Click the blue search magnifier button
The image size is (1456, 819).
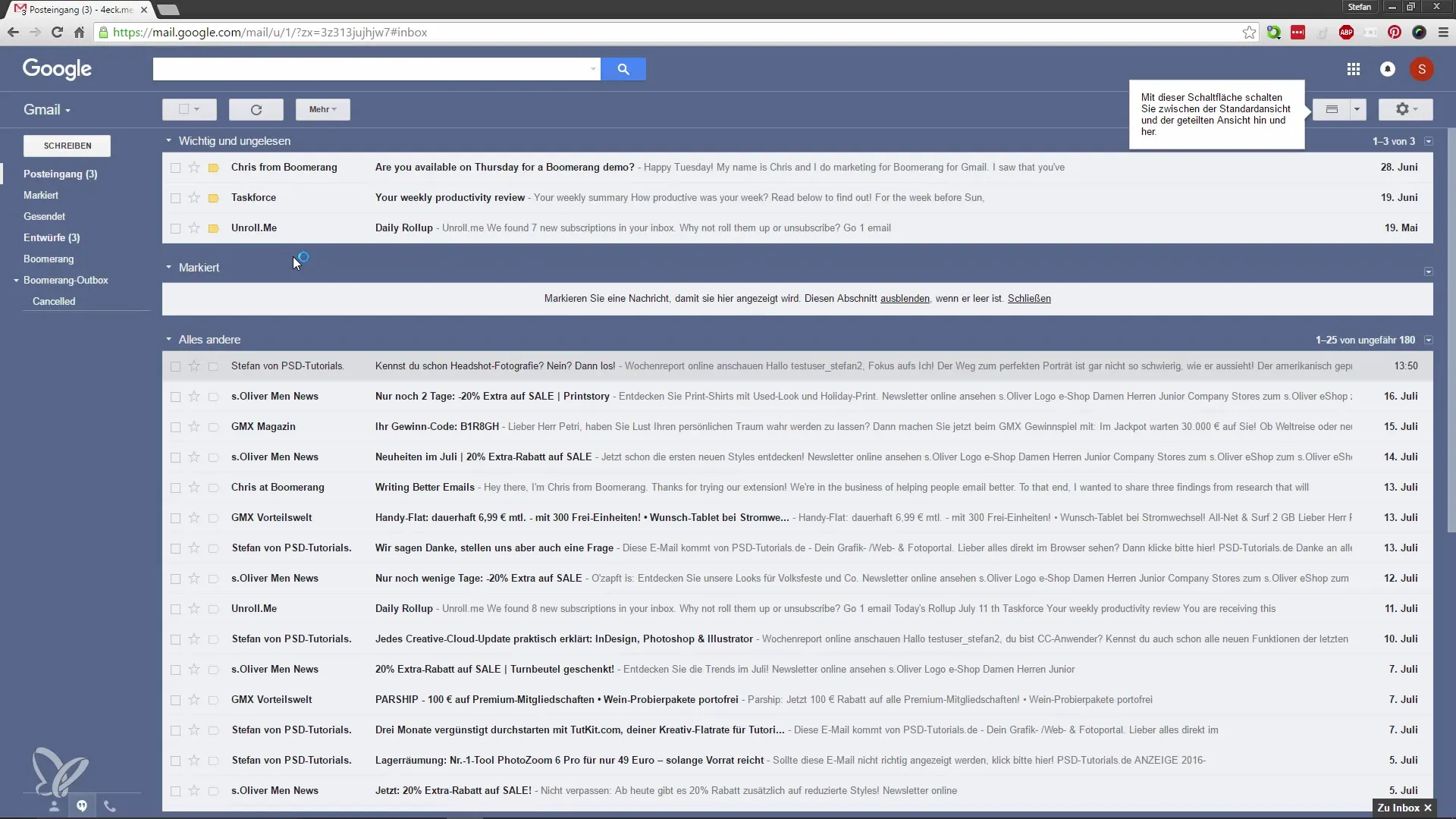coord(623,69)
